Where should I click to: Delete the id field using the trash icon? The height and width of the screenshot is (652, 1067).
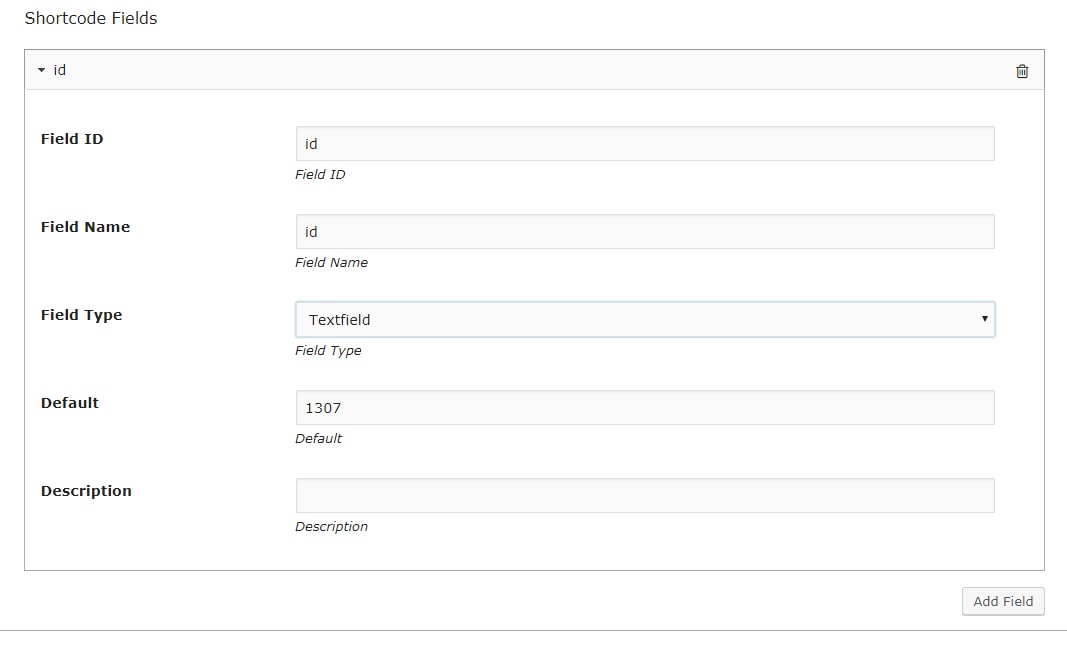tap(1022, 70)
